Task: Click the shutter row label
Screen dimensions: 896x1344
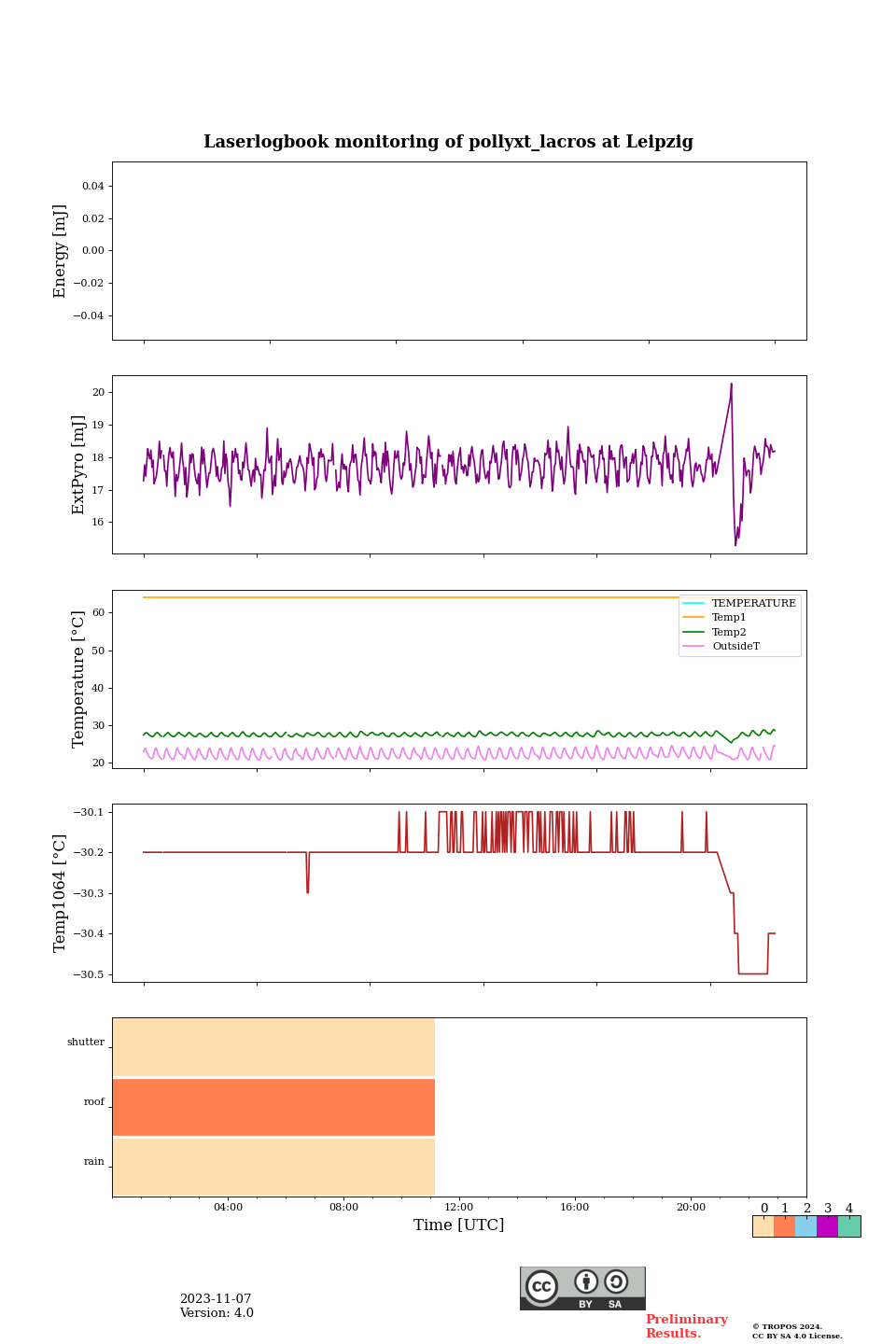Action: (x=86, y=1043)
